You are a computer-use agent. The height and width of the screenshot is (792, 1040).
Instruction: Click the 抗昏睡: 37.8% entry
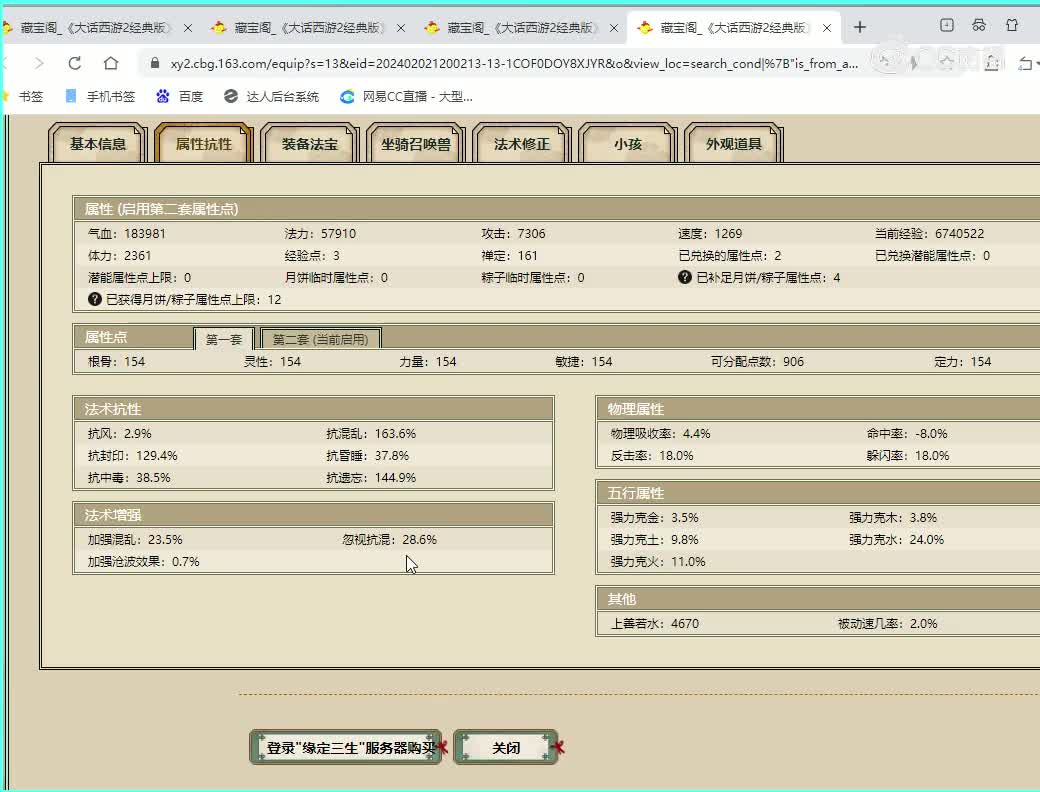coord(367,455)
